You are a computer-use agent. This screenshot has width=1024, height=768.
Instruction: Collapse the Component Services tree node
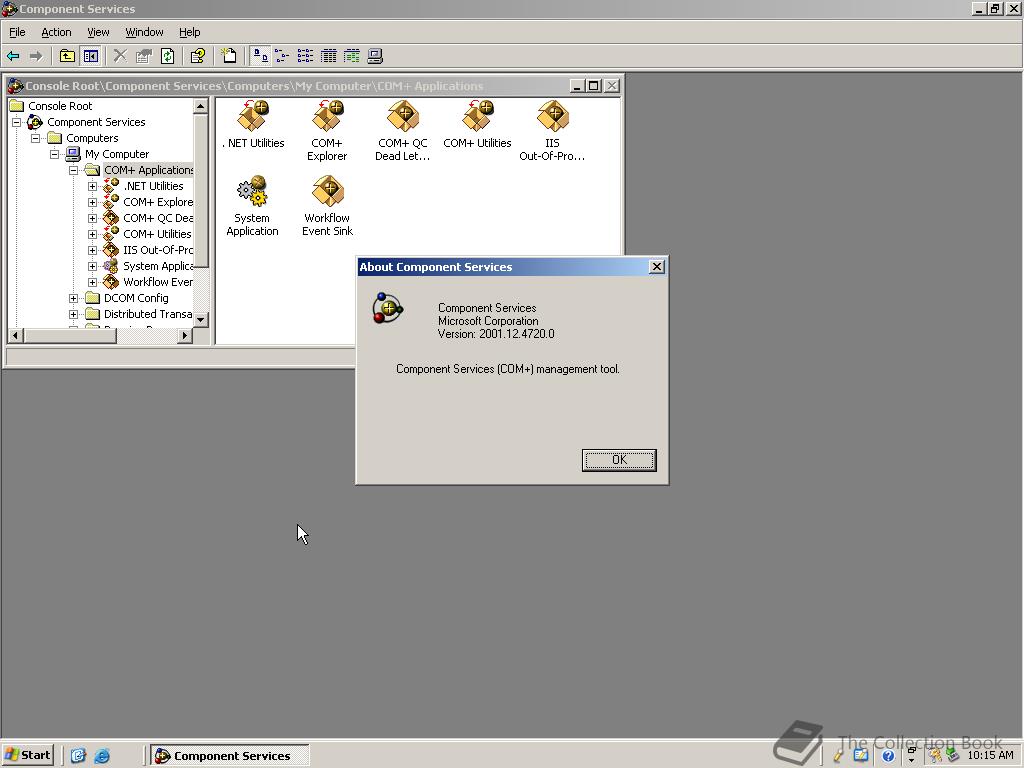click(x=16, y=122)
